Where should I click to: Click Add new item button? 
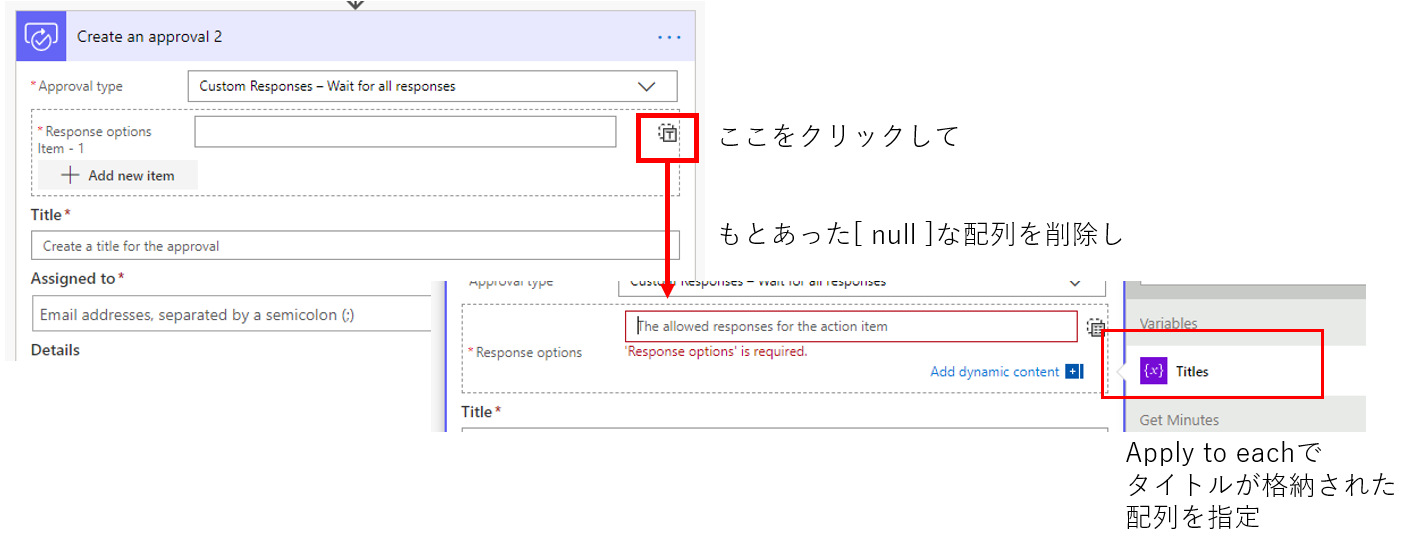(118, 175)
